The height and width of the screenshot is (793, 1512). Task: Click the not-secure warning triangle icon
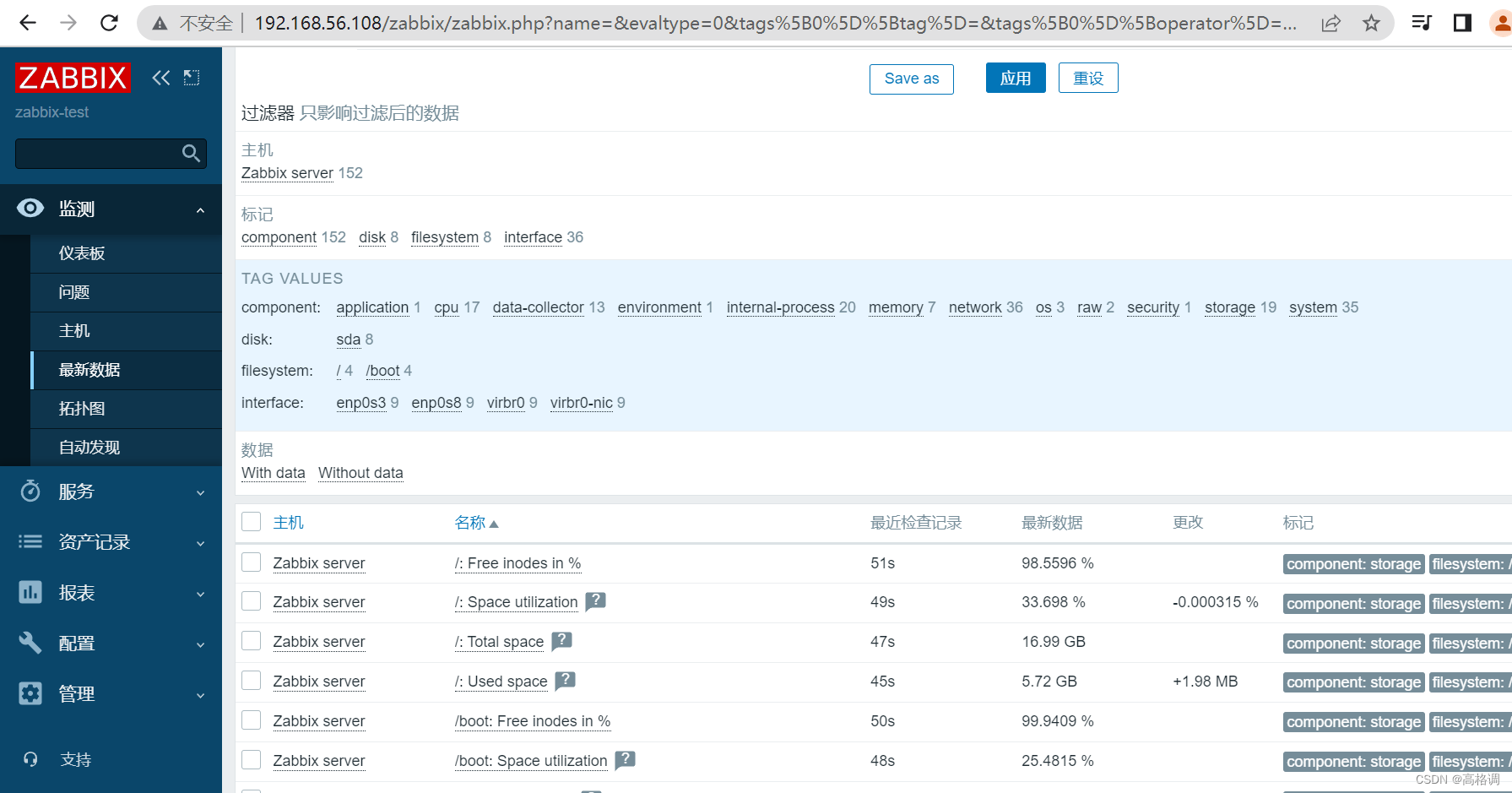click(x=160, y=24)
